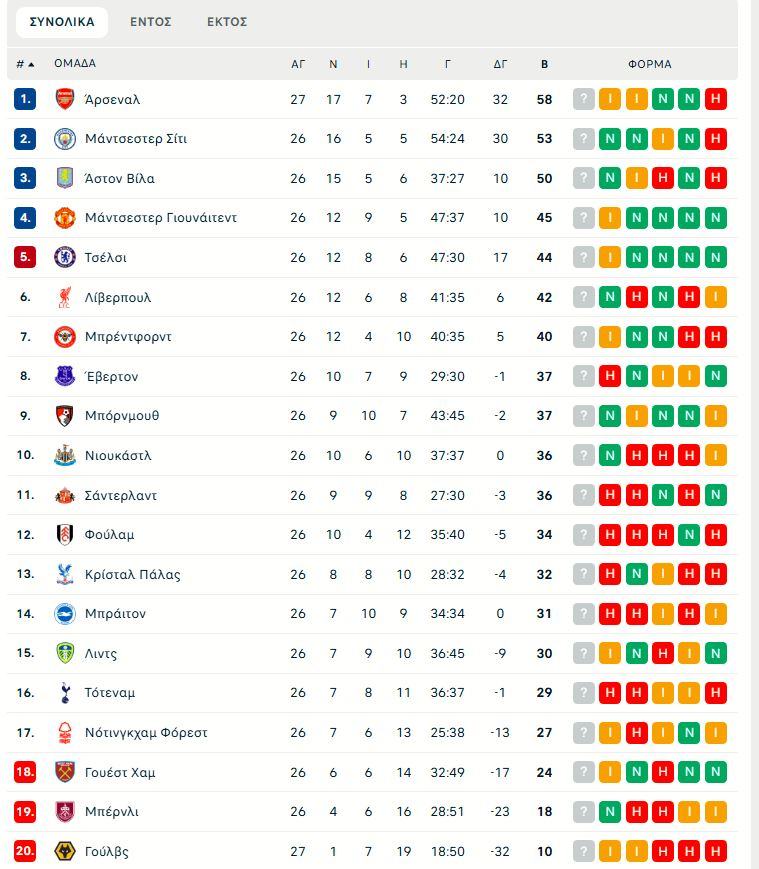Click the Tottenham club crest
Viewport: 759px width, 869px height.
pyautogui.click(x=63, y=692)
